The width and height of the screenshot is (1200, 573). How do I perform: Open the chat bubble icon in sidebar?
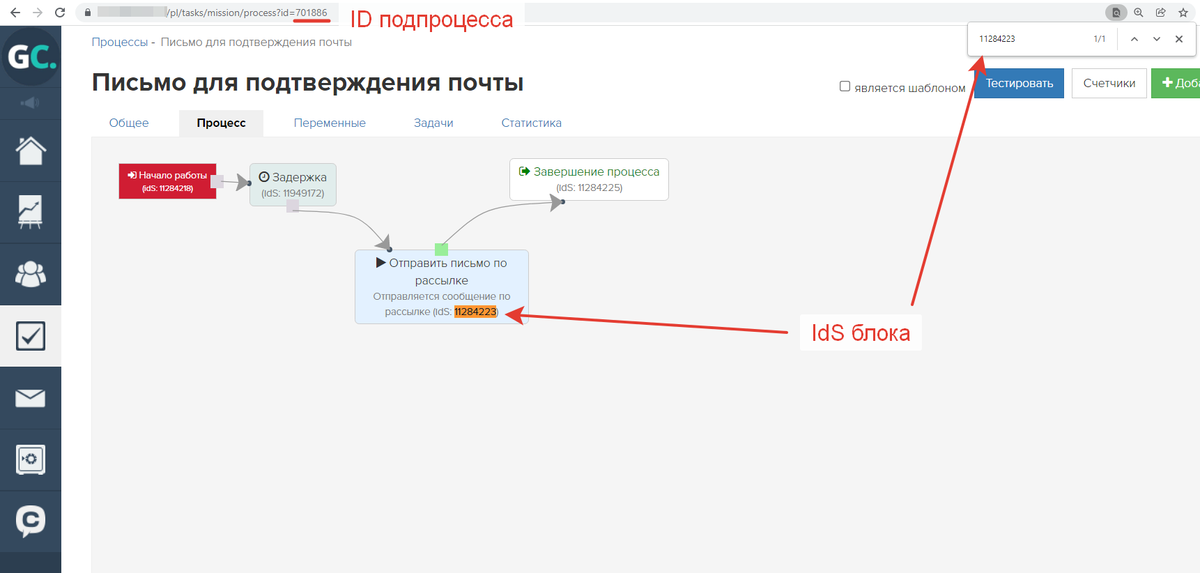30,520
